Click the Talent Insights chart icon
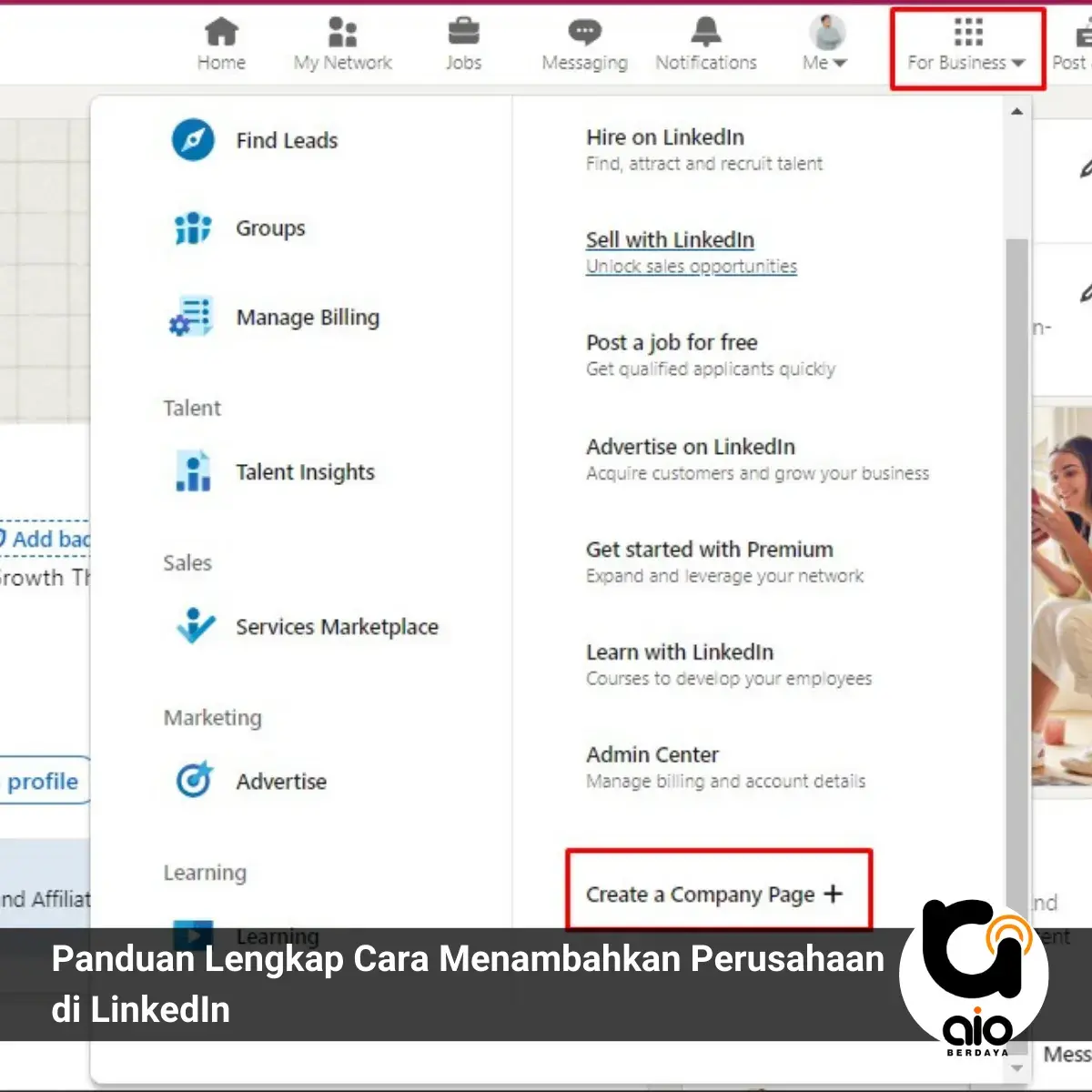Viewport: 1092px width, 1092px height. point(193,471)
